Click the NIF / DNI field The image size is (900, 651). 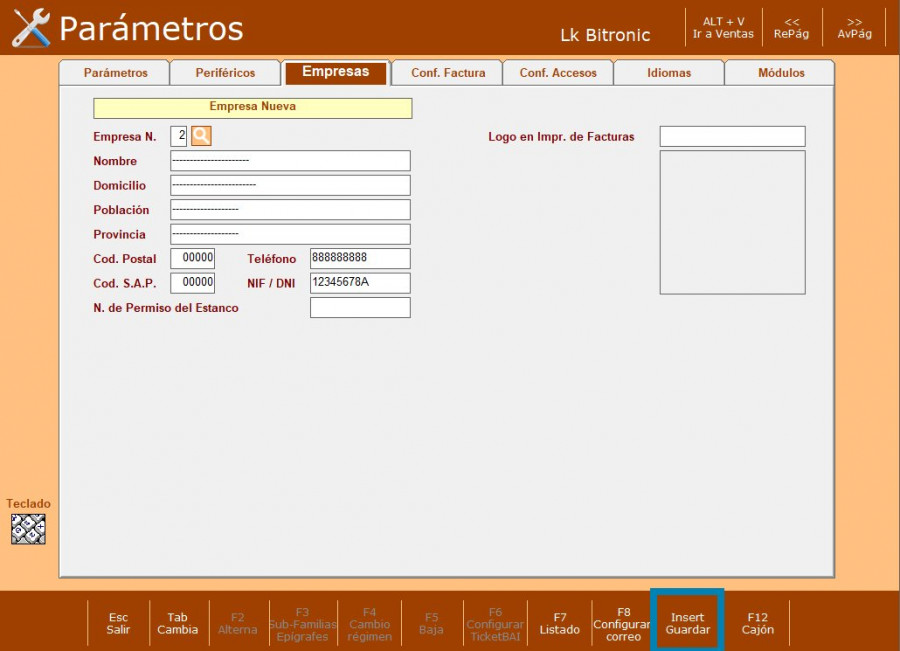[360, 283]
